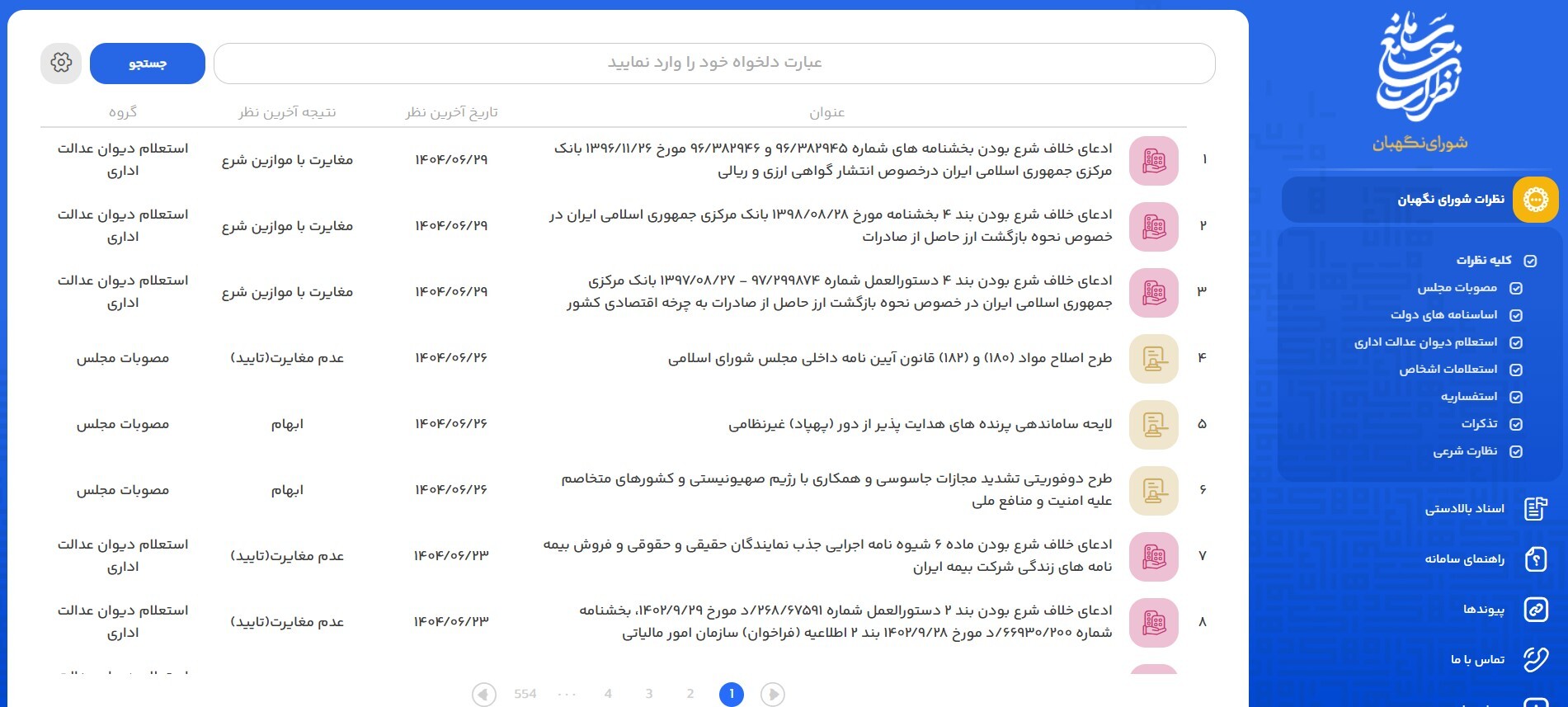
Task: Toggle the کلیه نظرات checkbox
Action: [x=1530, y=261]
